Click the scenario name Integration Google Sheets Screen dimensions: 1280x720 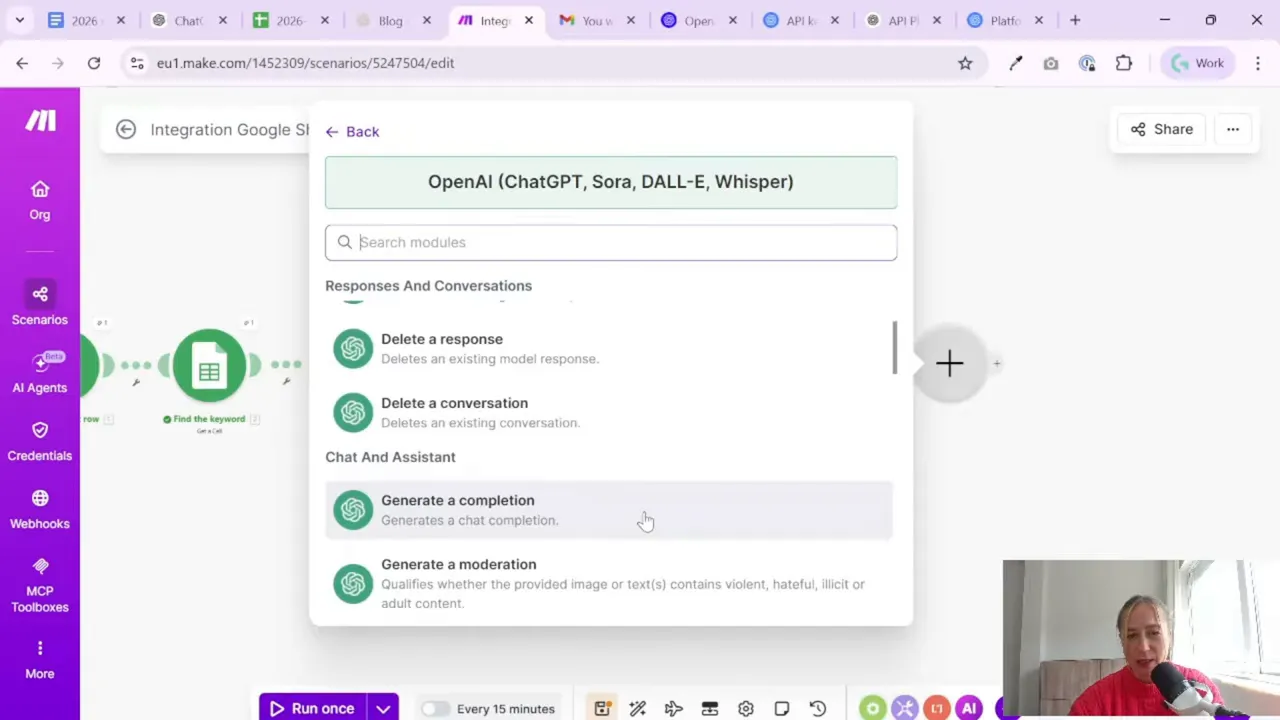click(x=230, y=130)
